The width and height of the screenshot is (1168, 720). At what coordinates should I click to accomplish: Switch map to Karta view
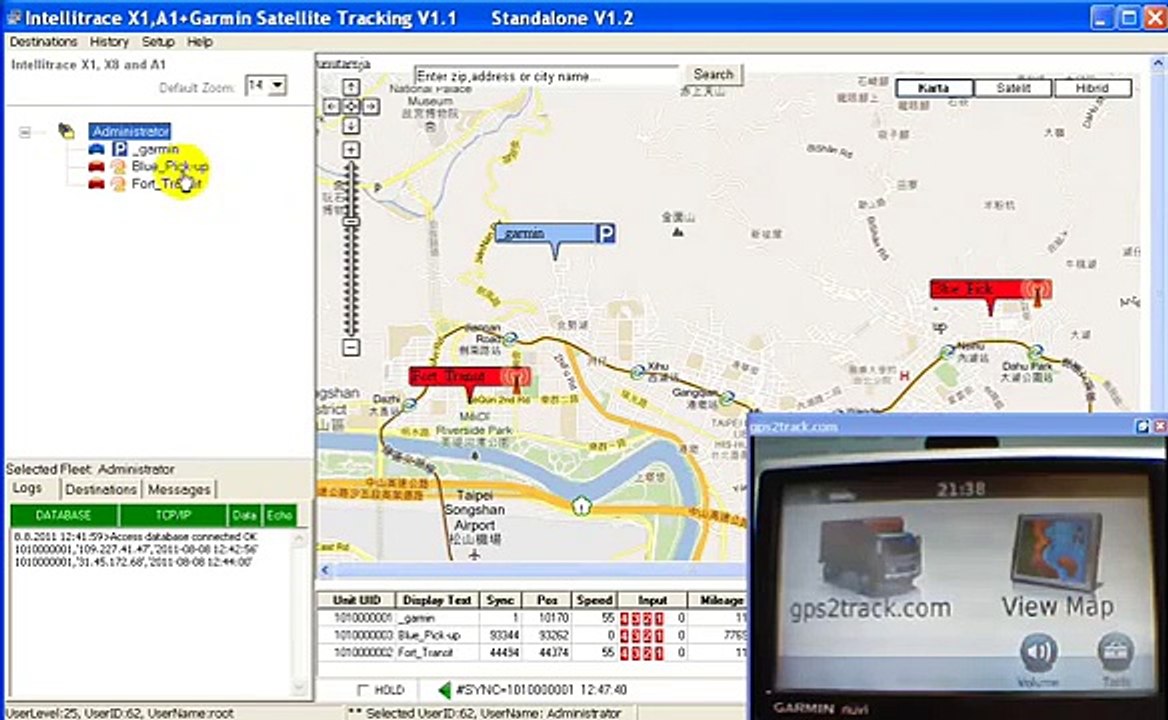[x=934, y=88]
